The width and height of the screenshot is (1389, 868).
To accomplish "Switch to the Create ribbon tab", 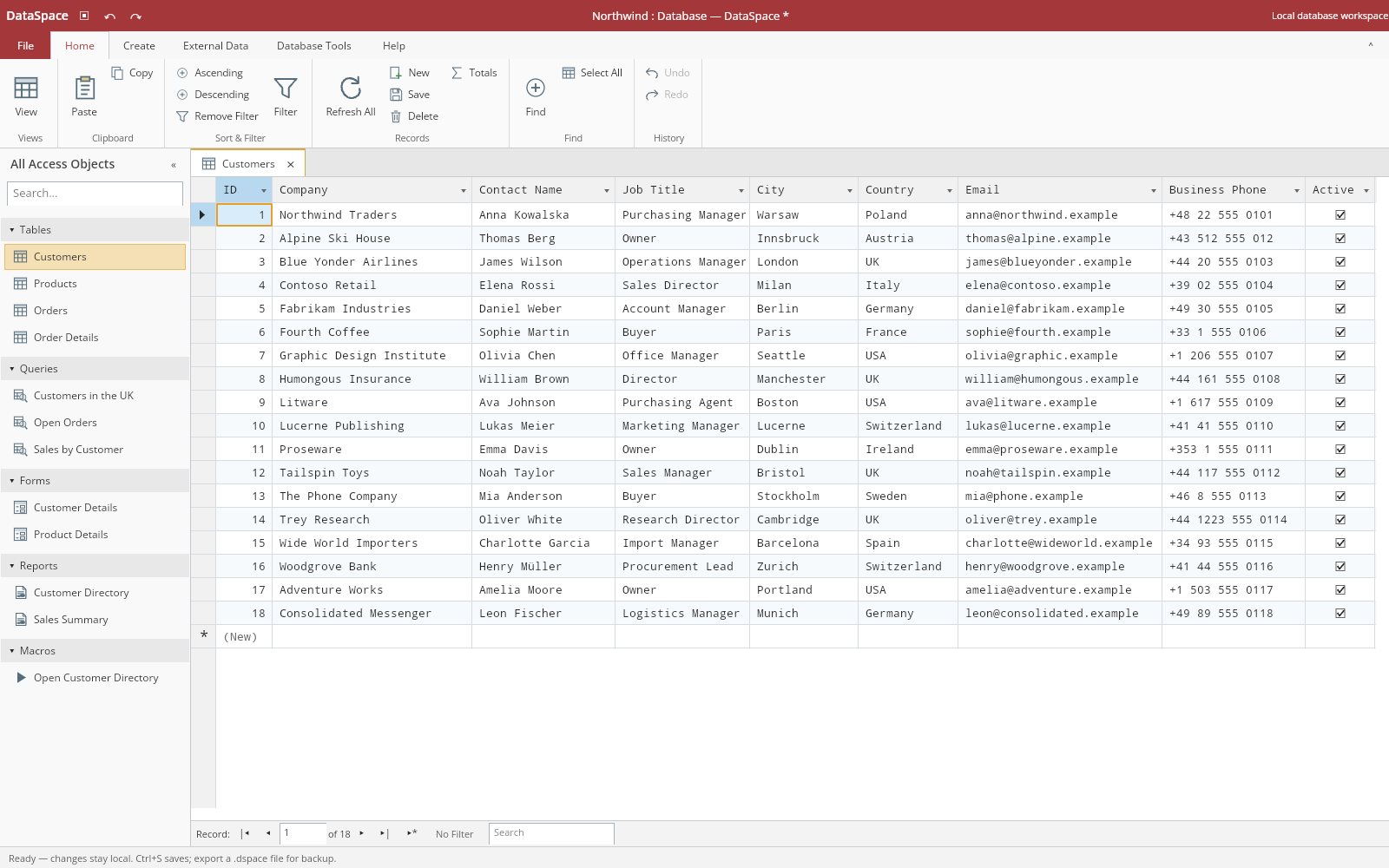I will coord(139,46).
